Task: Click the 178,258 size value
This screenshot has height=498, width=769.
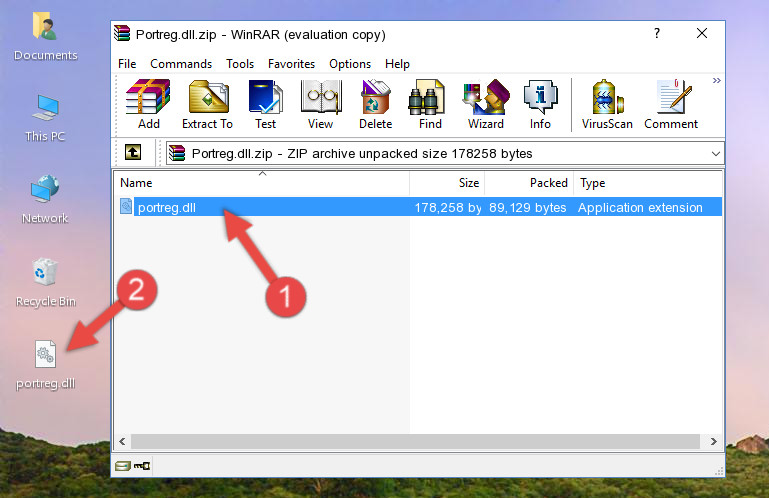Action: coord(448,208)
